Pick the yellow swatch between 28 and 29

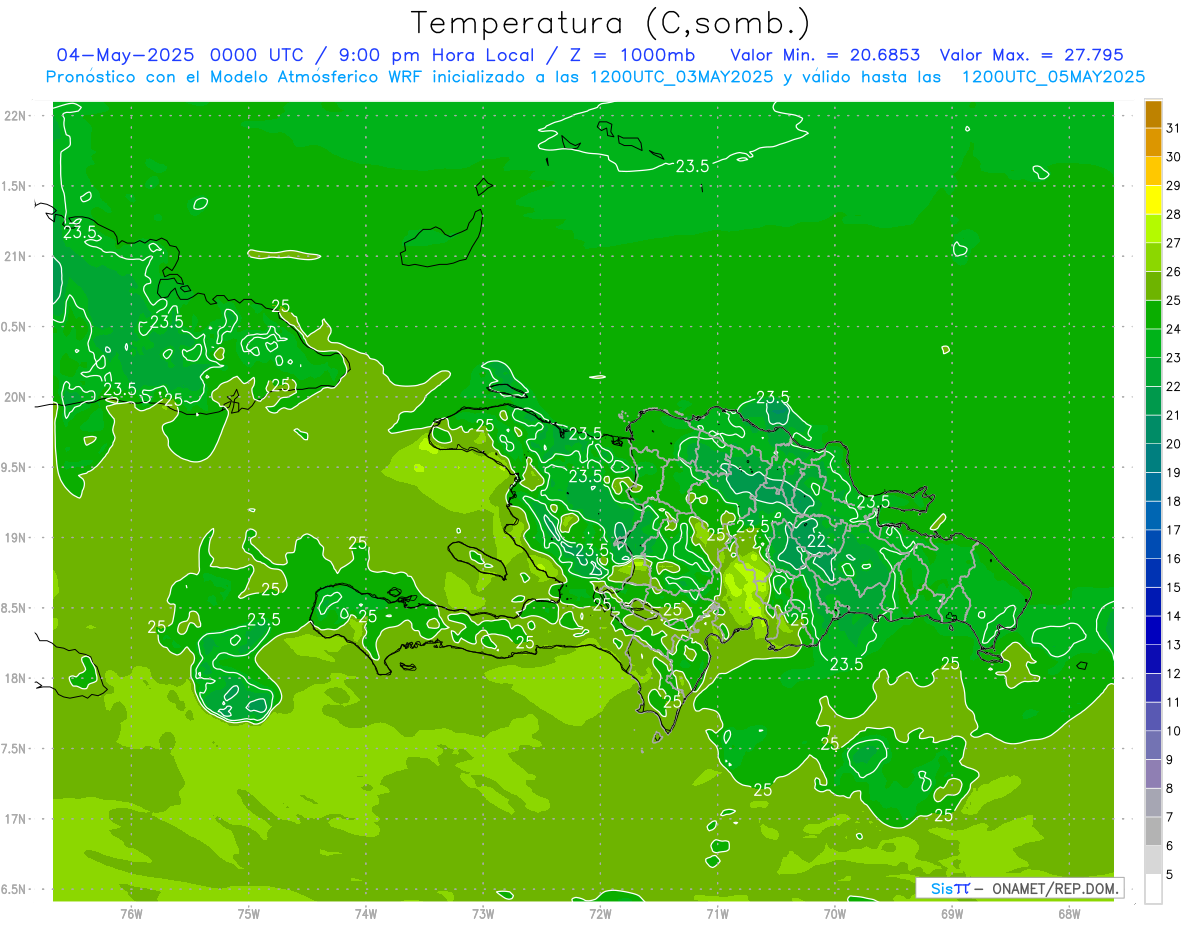tap(1153, 200)
